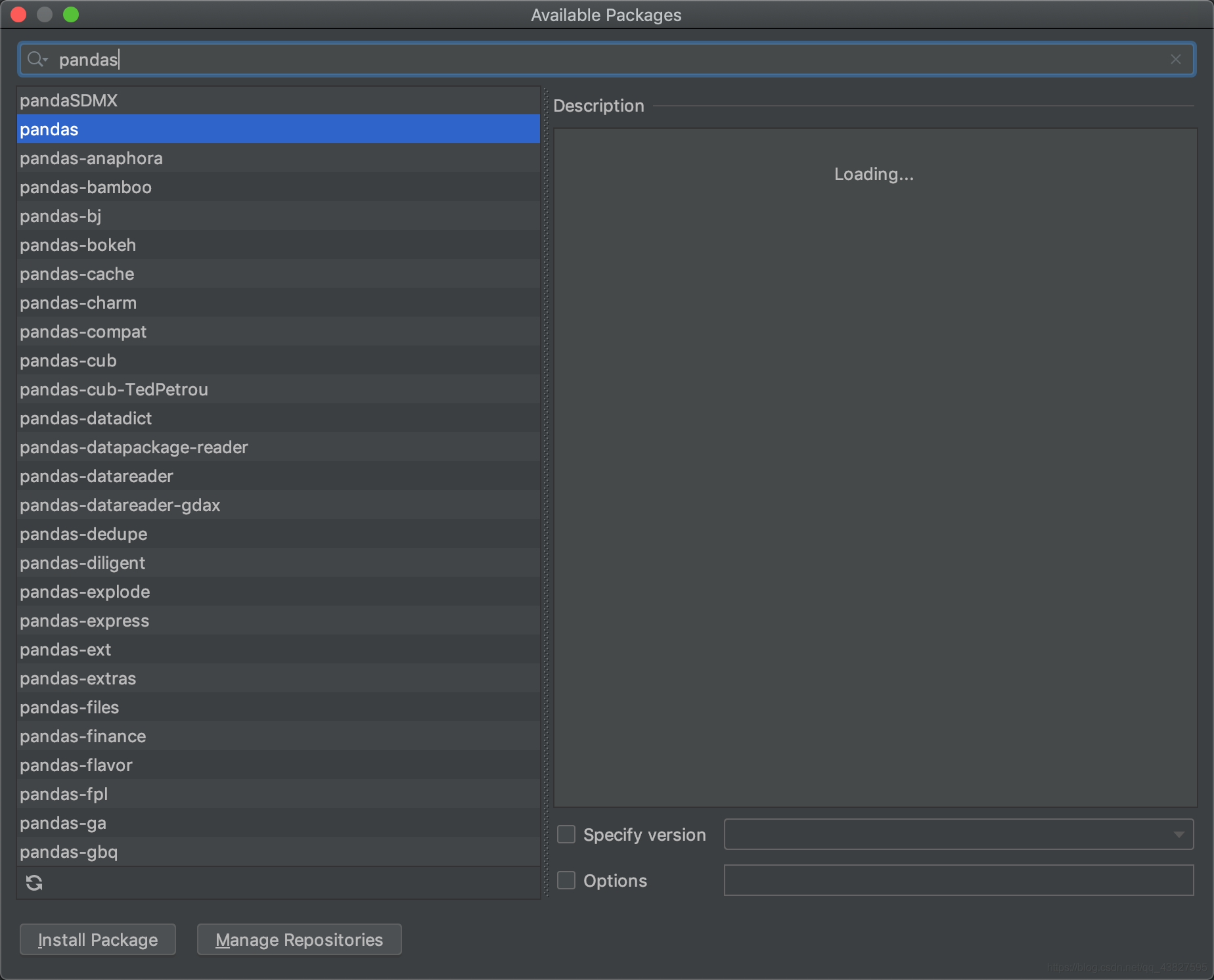This screenshot has width=1214, height=980.
Task: Select pandas-files package
Action: (279, 707)
